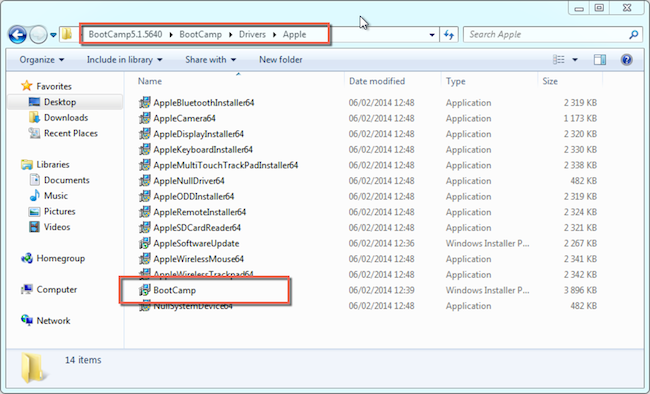
Task: Select the AppleNullDriver64 file name
Action: point(189,181)
